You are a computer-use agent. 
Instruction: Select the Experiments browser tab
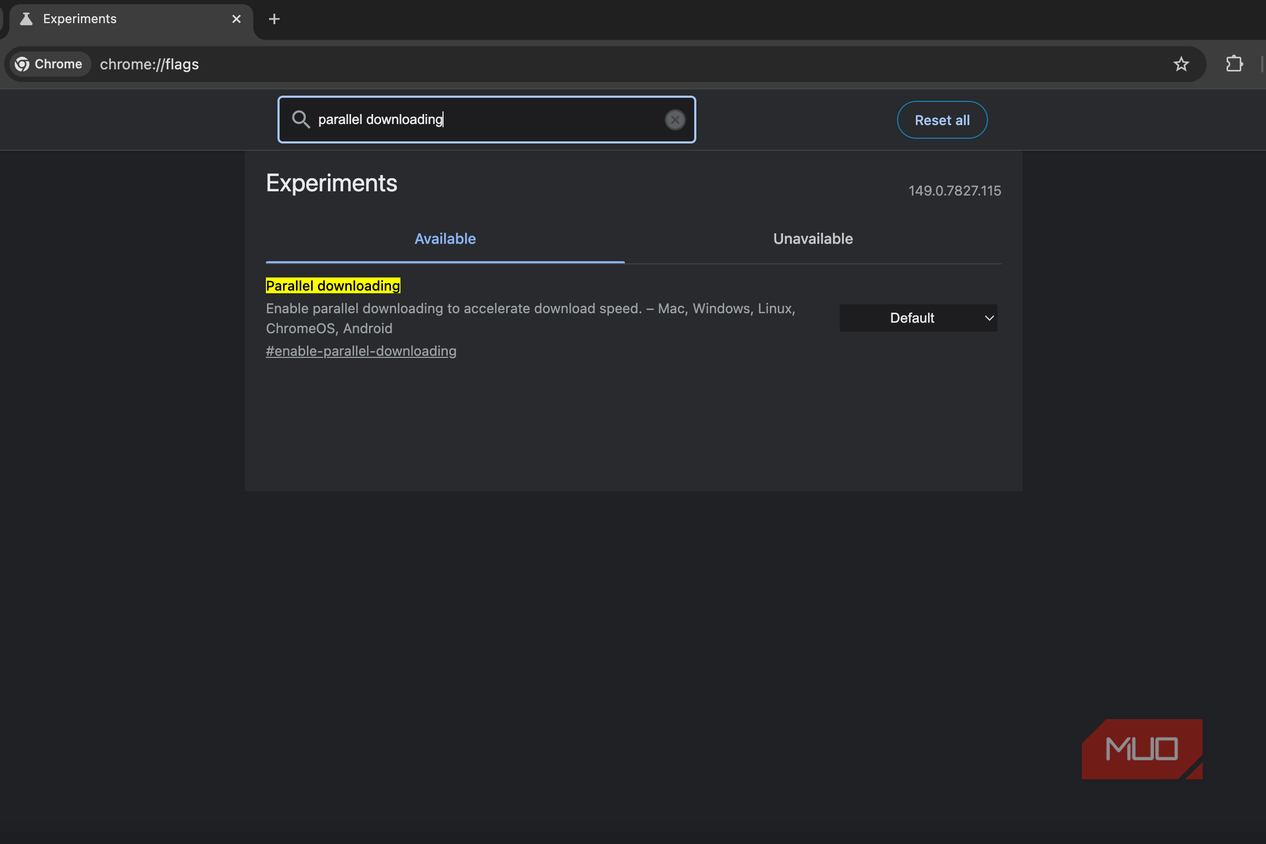130,20
